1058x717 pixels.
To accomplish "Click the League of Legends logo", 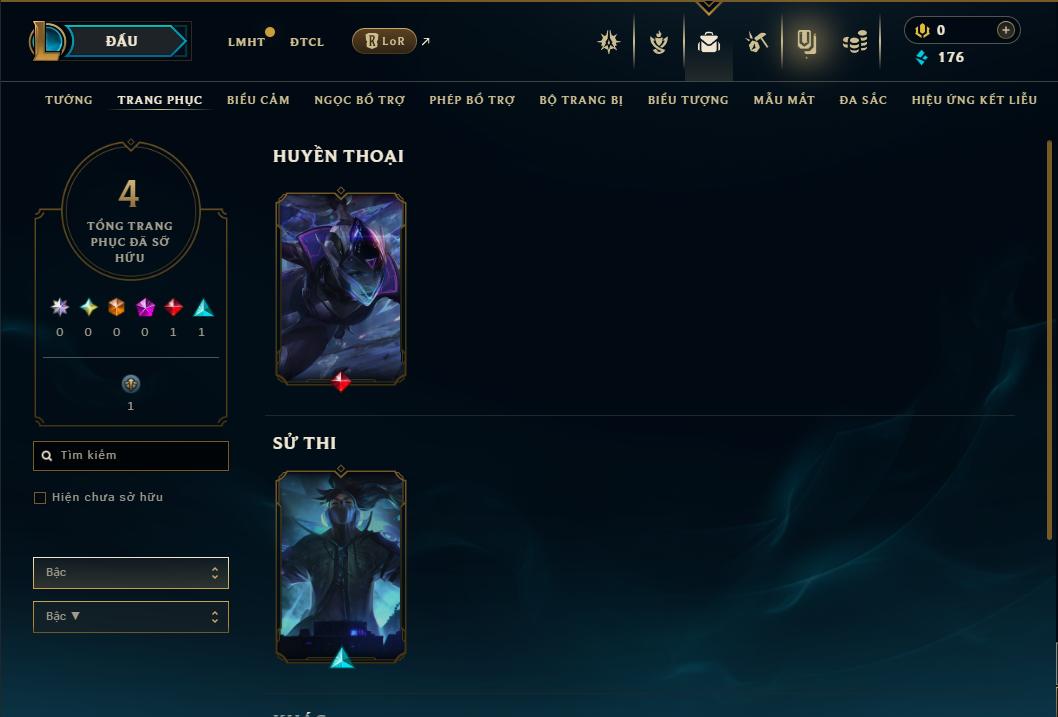I will (47, 41).
